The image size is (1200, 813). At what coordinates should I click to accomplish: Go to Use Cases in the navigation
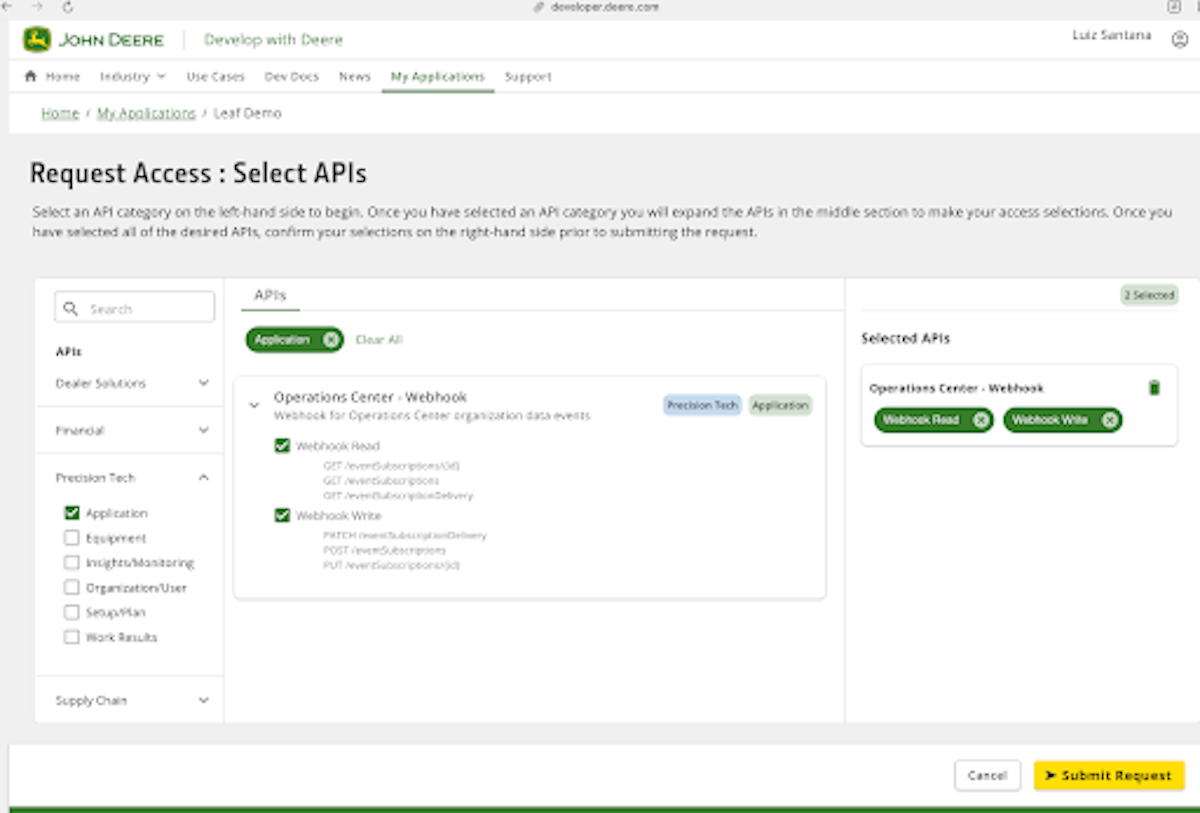[215, 76]
